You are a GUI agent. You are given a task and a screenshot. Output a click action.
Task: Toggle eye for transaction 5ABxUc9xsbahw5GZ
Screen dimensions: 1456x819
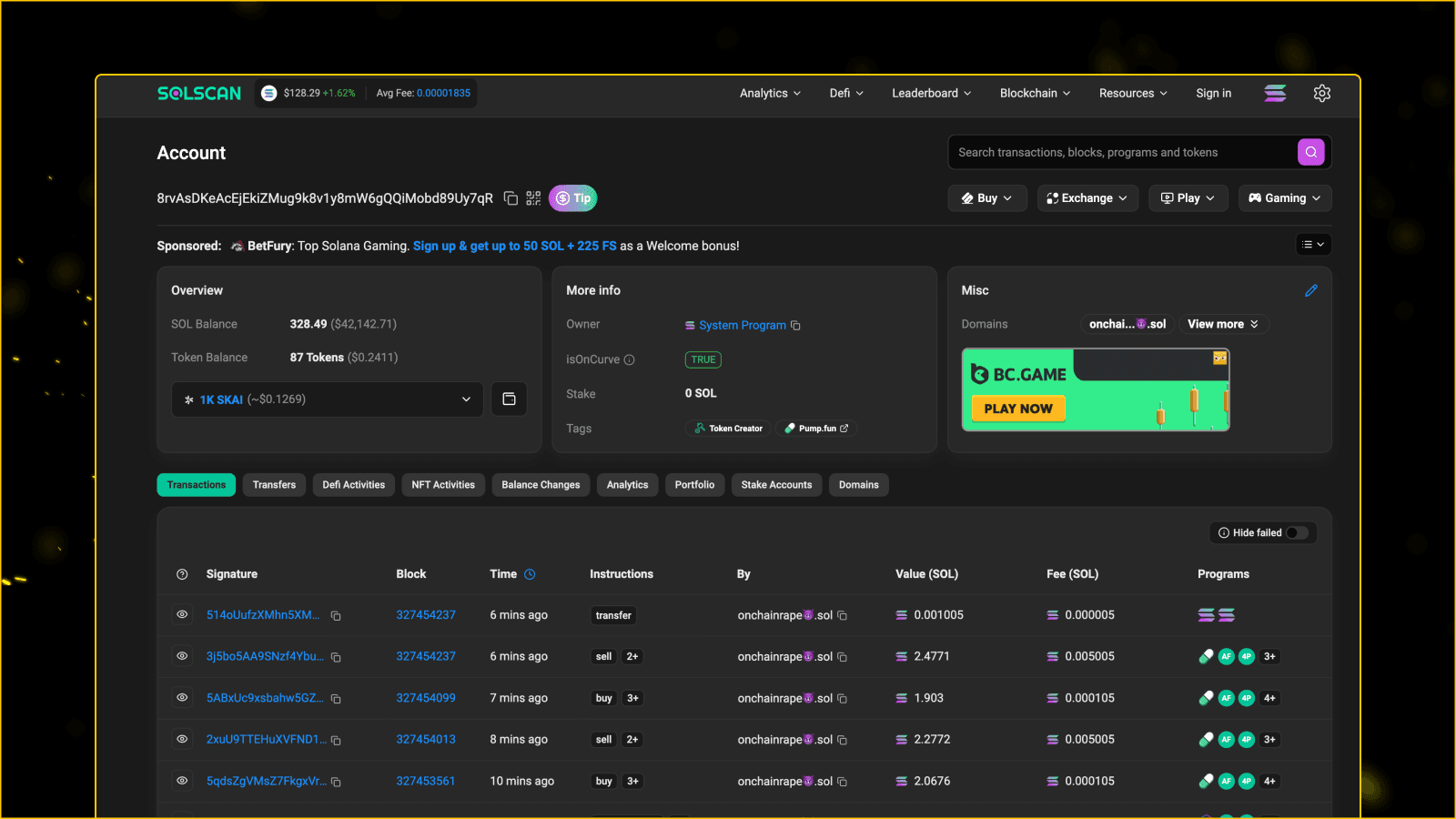pos(182,697)
